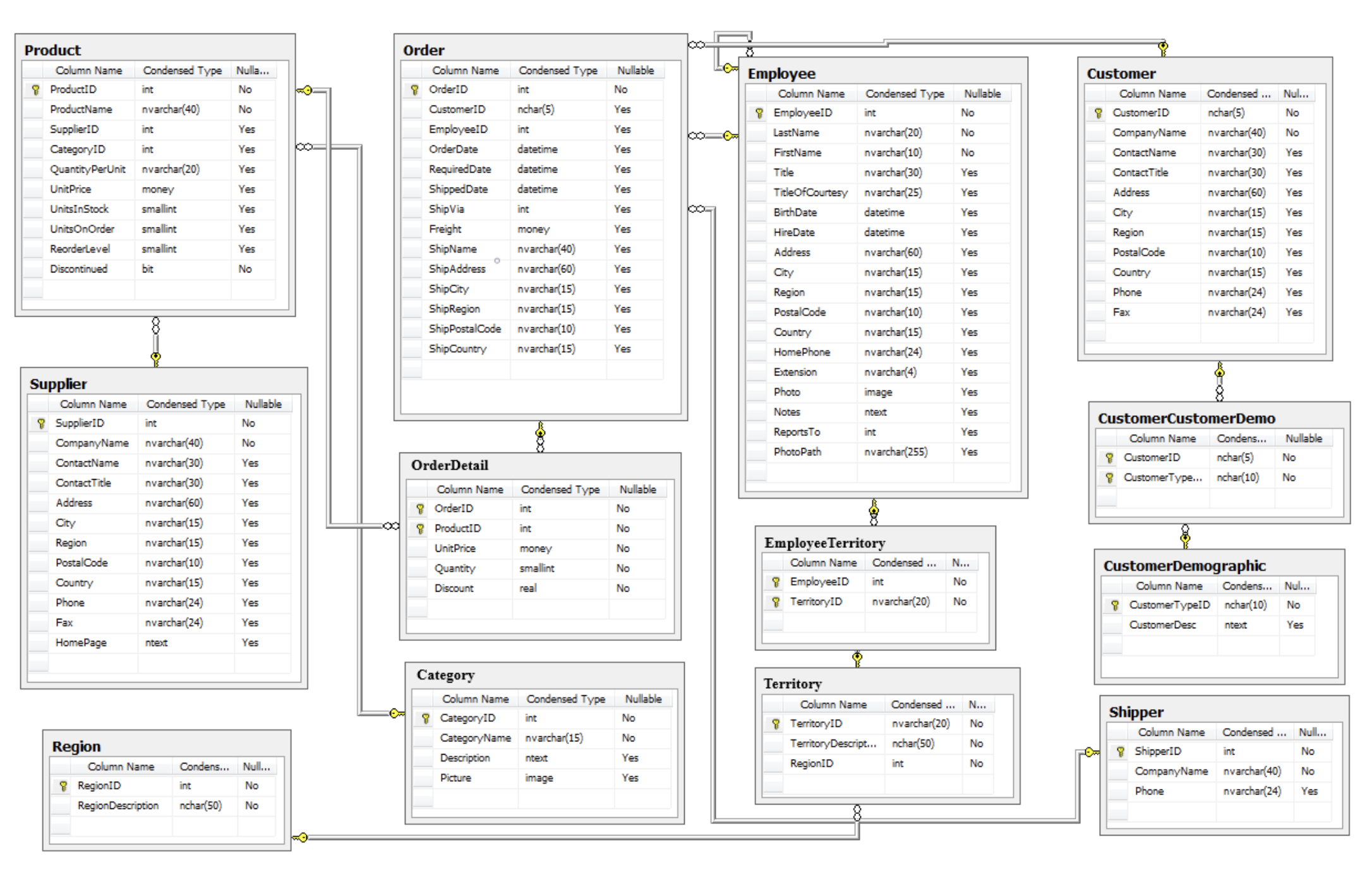Click the key icon next to CategoryID in Category table

pos(426,719)
